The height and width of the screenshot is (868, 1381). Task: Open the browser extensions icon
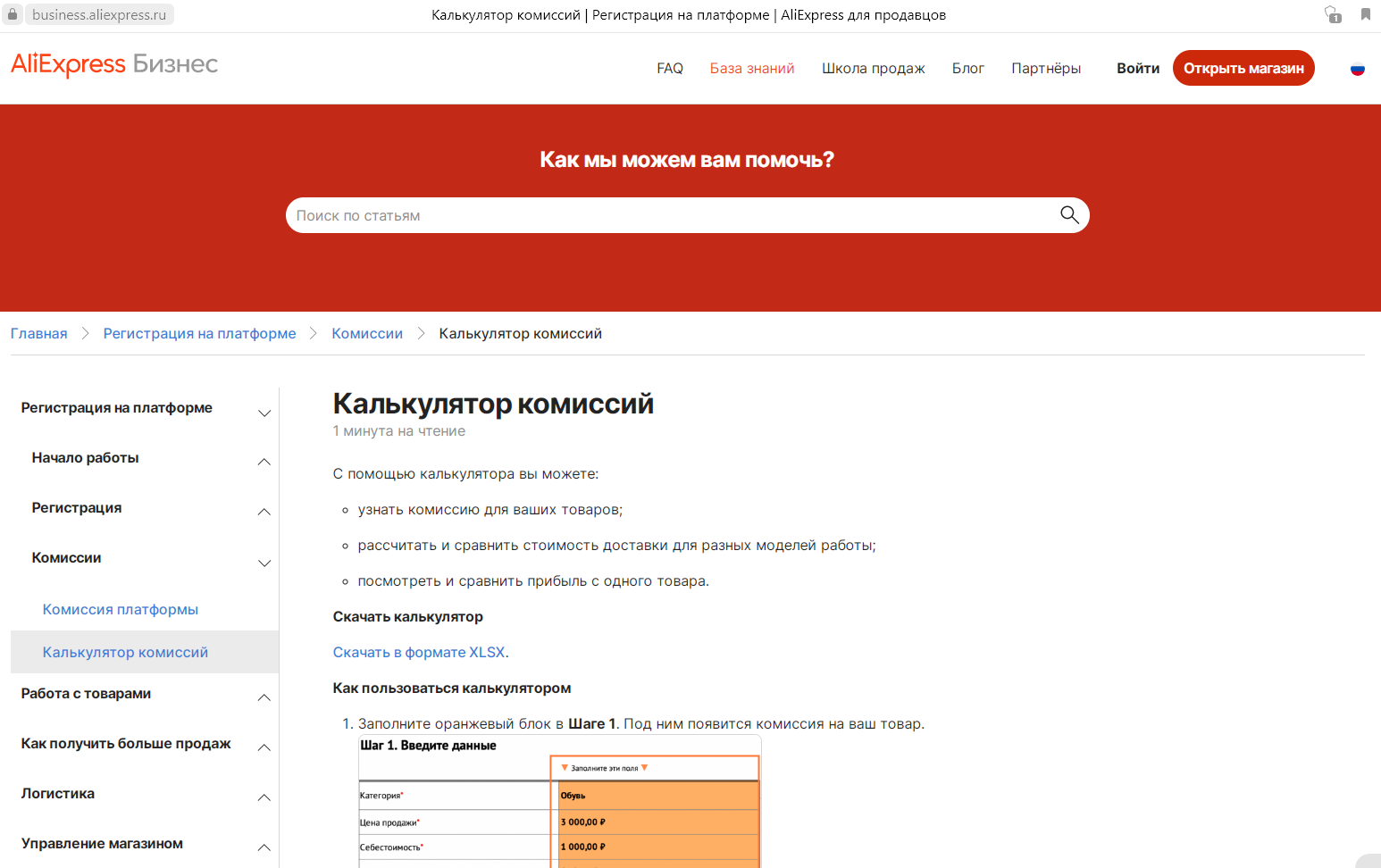(x=1333, y=14)
